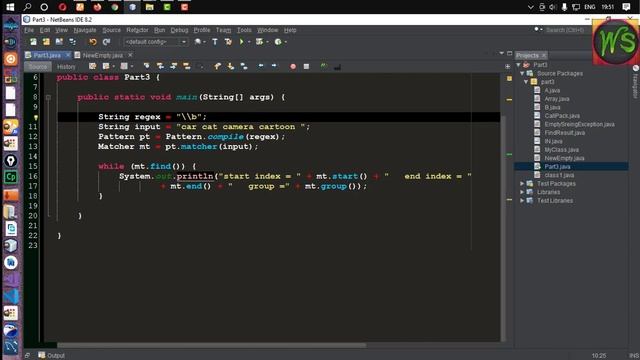Select MyClass.java in project tree
Viewport: 640px width, 360px height.
(562, 150)
